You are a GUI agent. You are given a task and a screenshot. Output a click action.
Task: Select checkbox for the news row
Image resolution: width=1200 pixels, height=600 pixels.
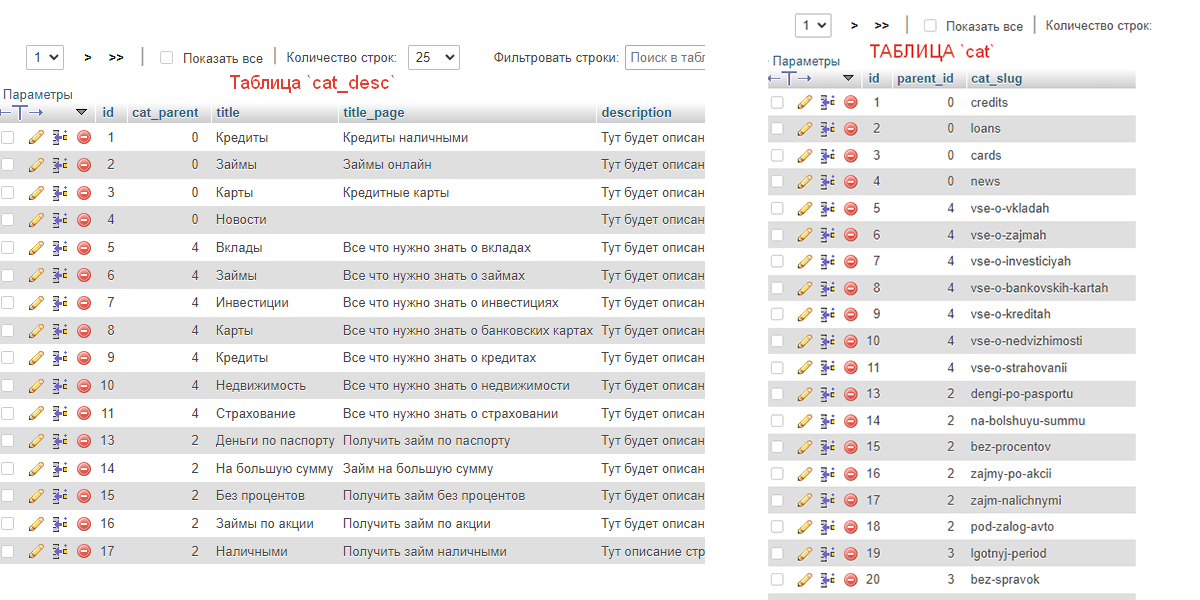[x=777, y=181]
